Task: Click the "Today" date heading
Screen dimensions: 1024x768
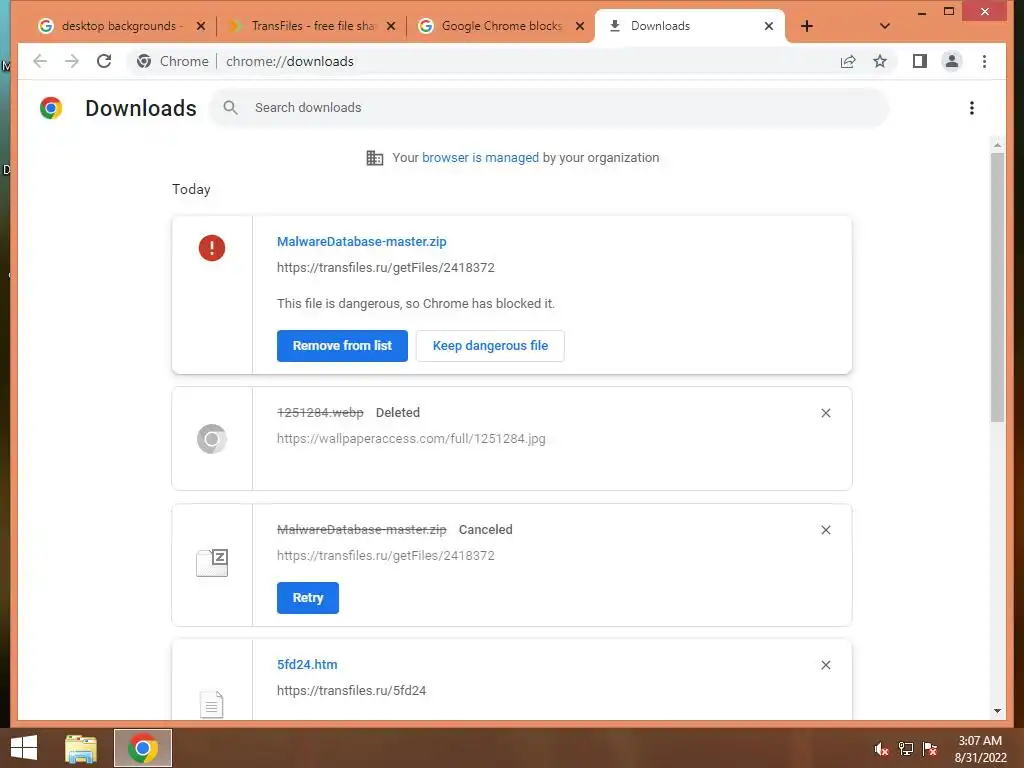Action: tap(191, 189)
